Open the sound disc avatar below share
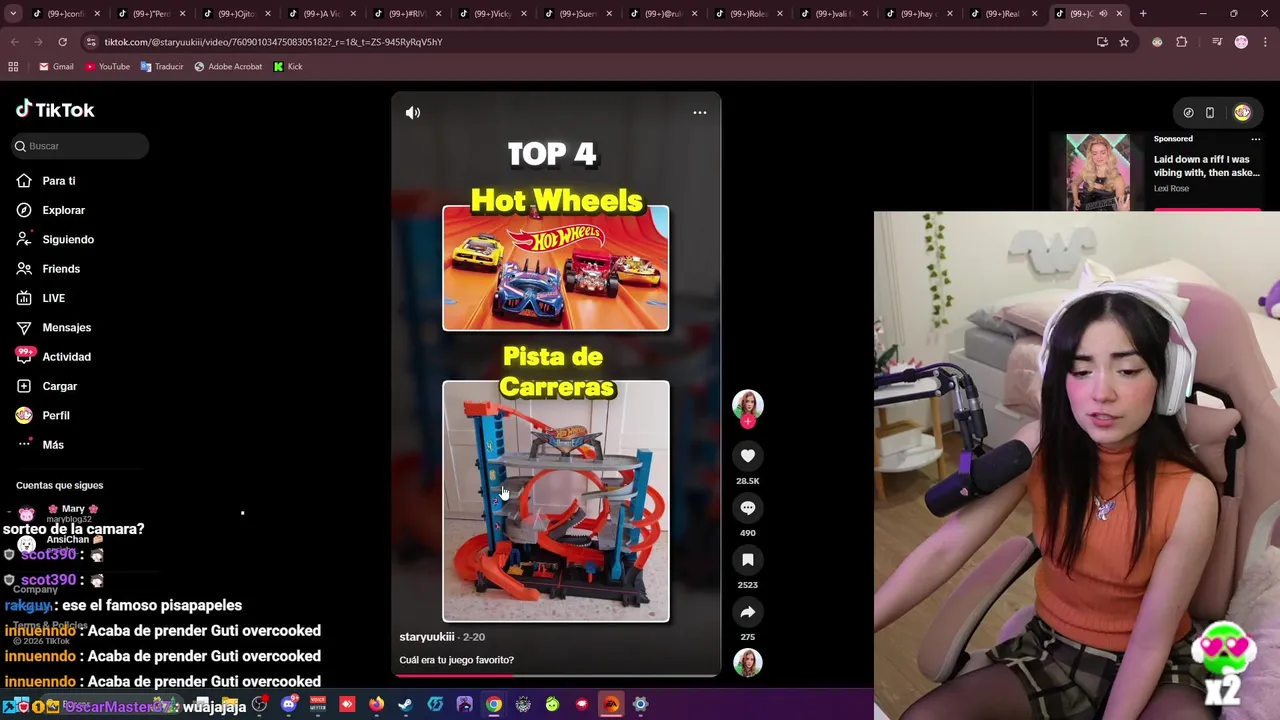 pos(748,662)
